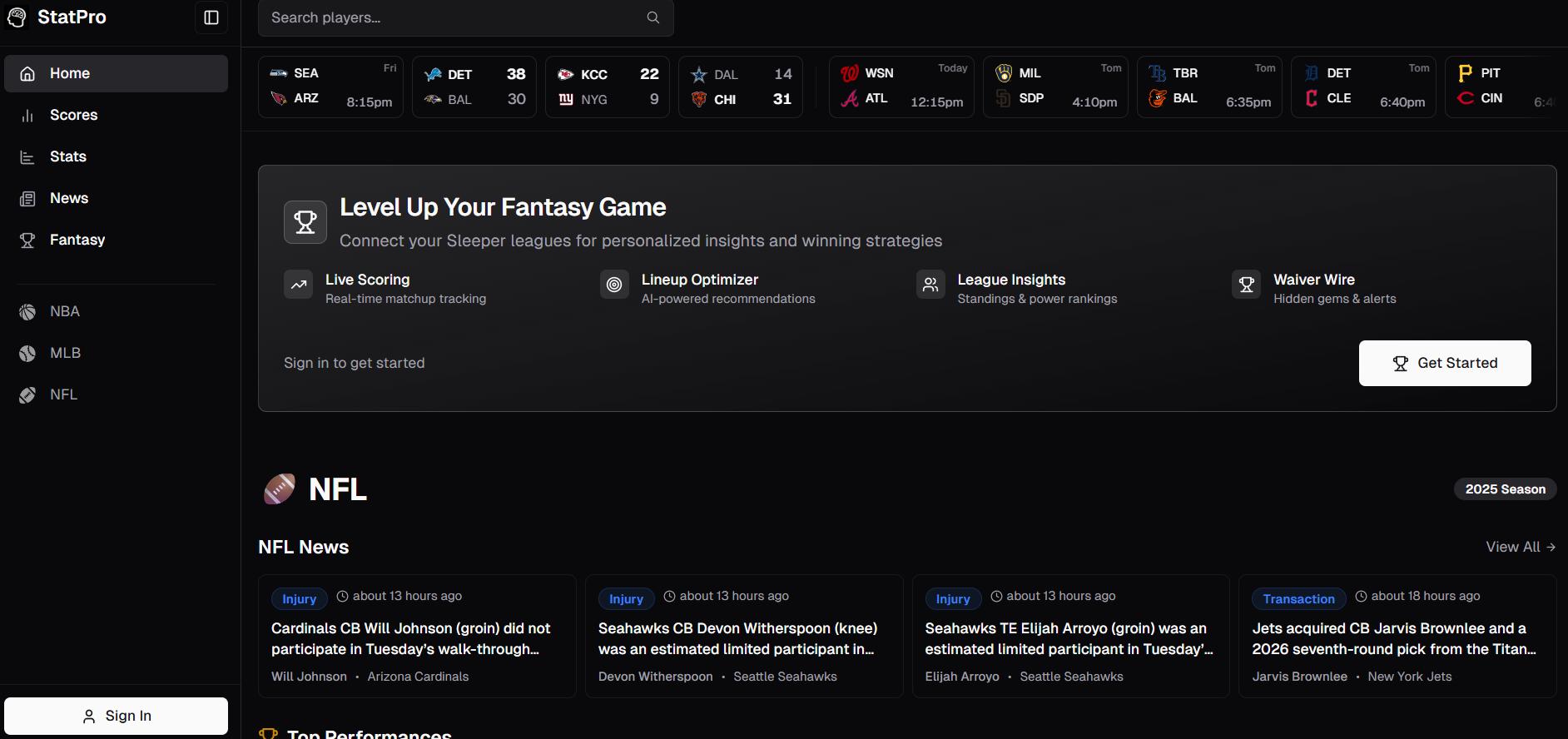The height and width of the screenshot is (739, 1568).
Task: Type in the Search players field
Action: 449,17
